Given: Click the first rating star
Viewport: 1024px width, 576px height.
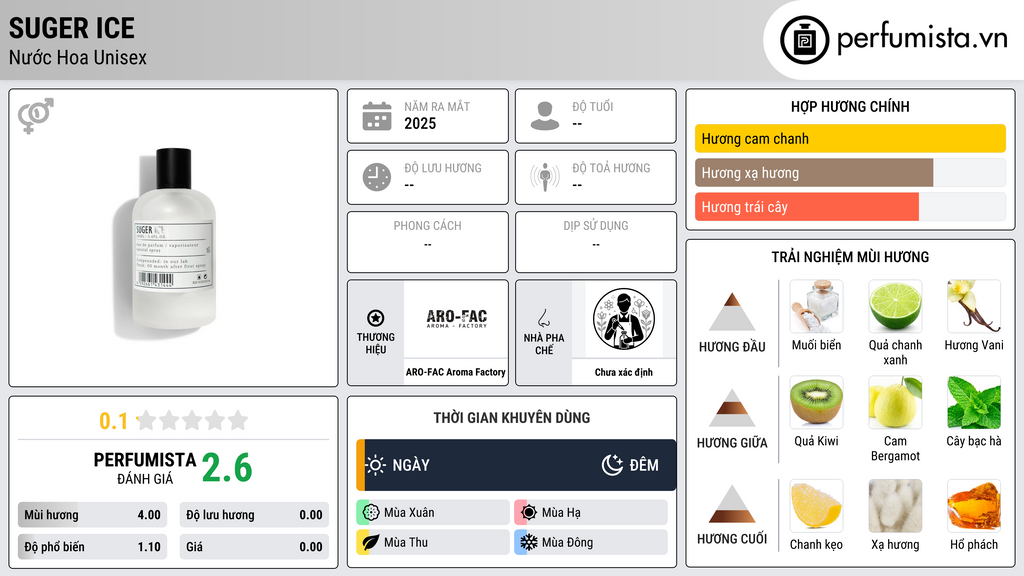Looking at the screenshot, I should point(147,420).
